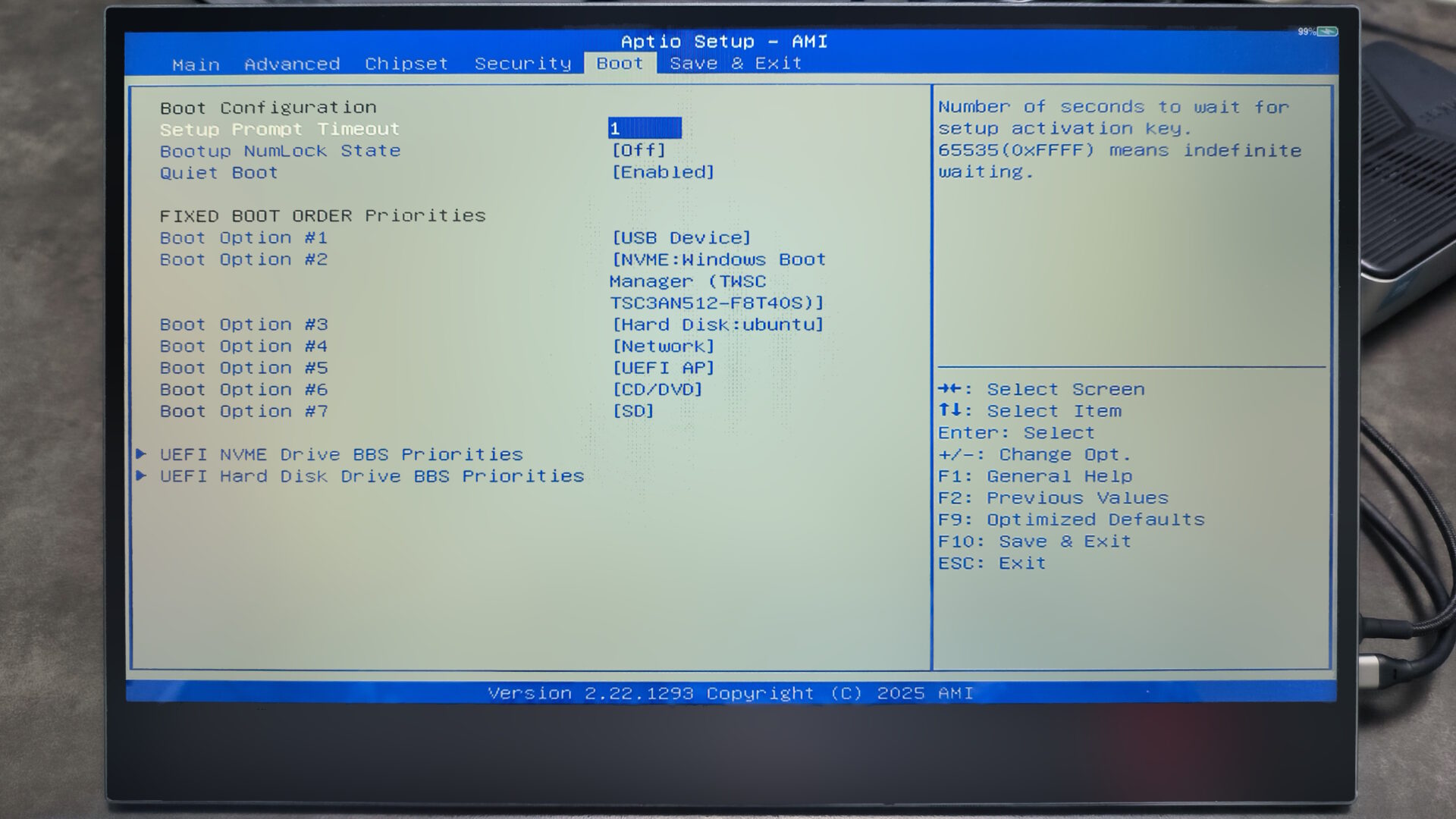This screenshot has width=1456, height=819.
Task: Click the battery indicator icon top-right
Action: [x=1327, y=32]
